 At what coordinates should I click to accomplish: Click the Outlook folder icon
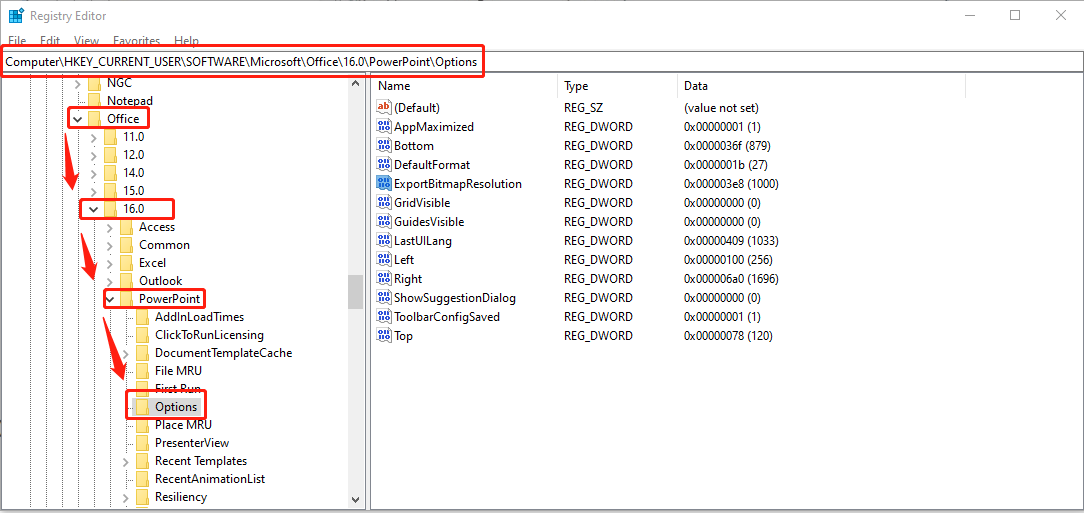127,281
